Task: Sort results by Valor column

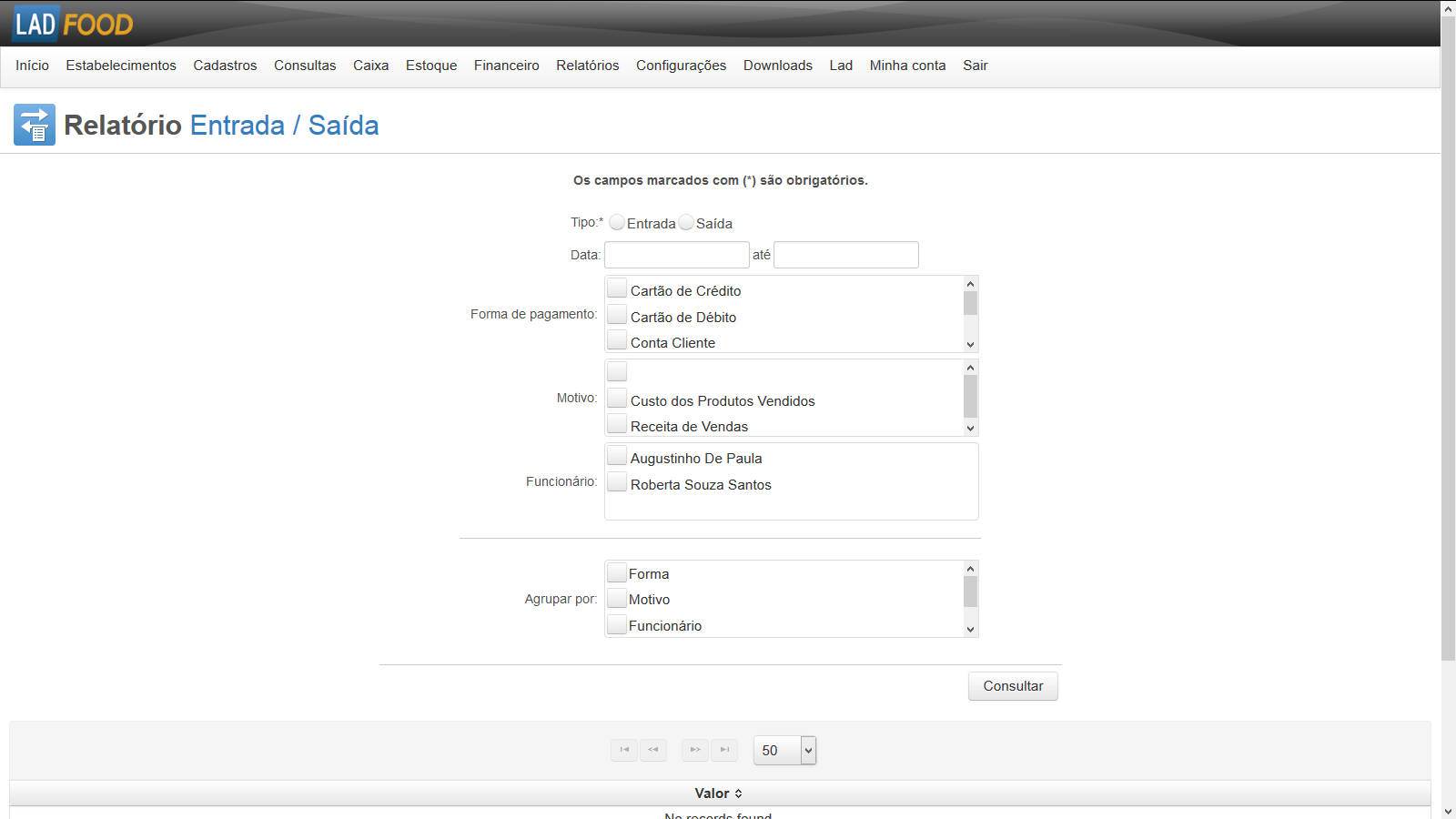Action: pyautogui.click(x=719, y=794)
